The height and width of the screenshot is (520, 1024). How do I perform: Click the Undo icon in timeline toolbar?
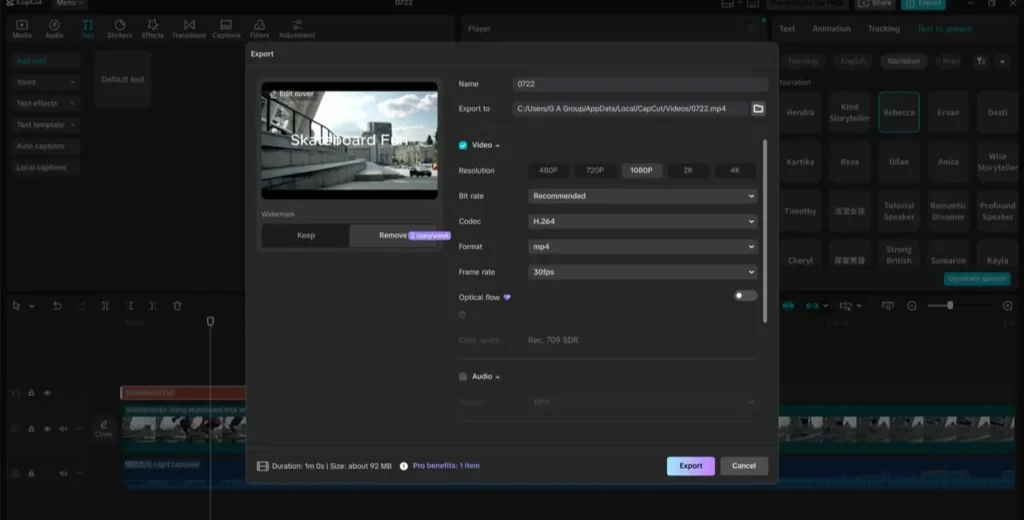pyautogui.click(x=57, y=306)
